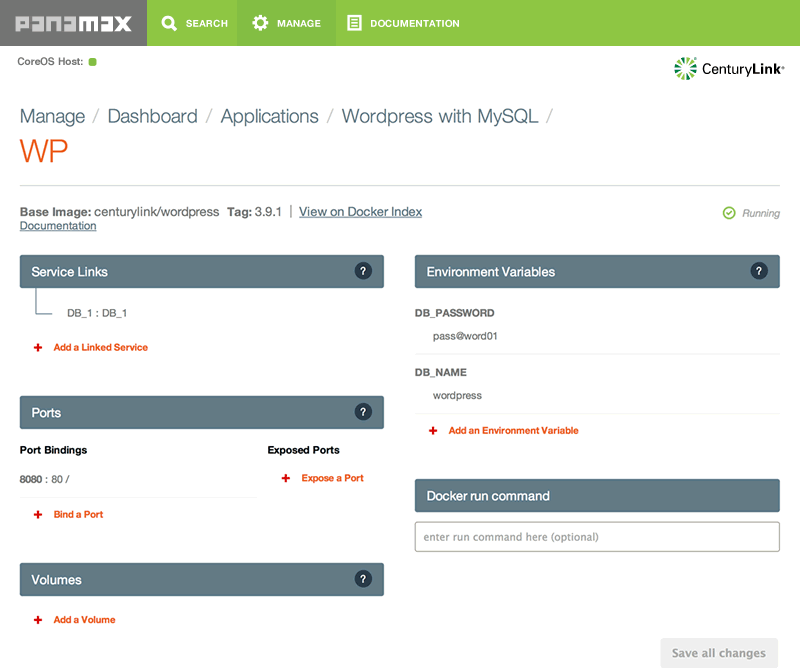
Task: Click the Documentation page icon
Action: click(354, 23)
